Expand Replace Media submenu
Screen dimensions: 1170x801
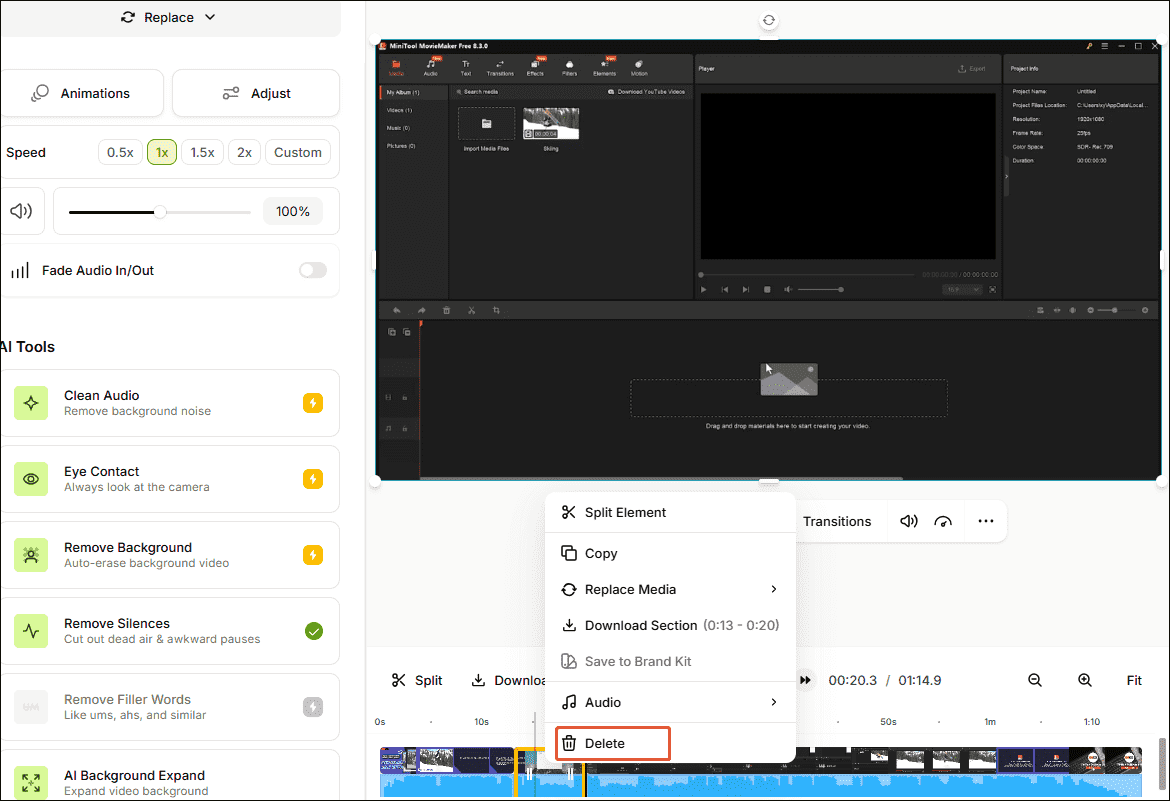pos(669,589)
